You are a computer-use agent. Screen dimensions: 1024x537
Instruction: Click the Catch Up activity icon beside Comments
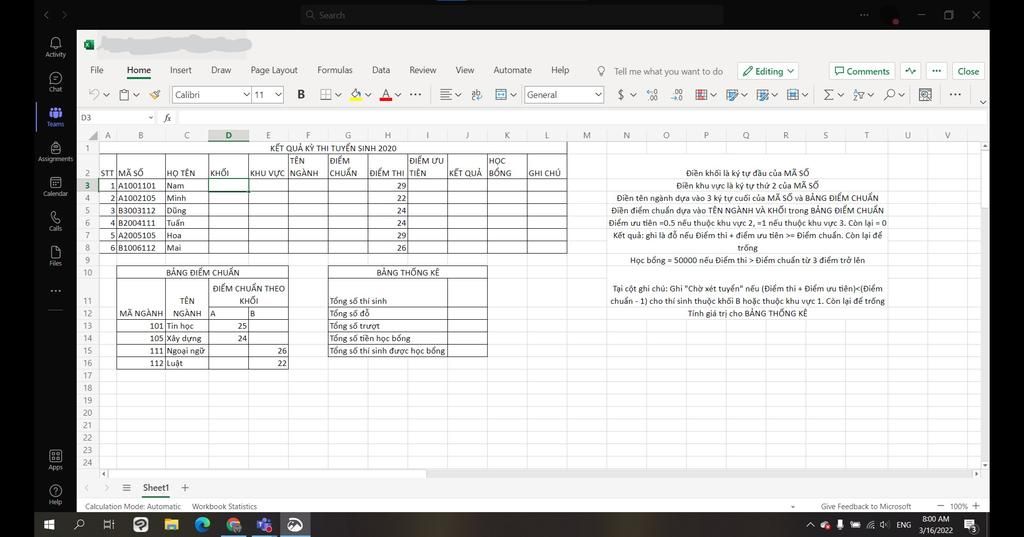(x=910, y=71)
